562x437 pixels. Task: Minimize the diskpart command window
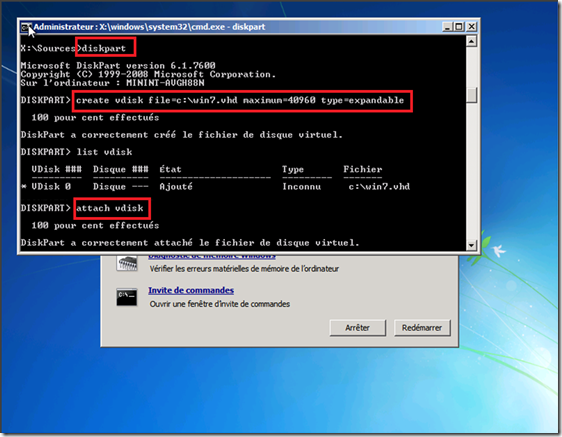pyautogui.click(x=447, y=27)
